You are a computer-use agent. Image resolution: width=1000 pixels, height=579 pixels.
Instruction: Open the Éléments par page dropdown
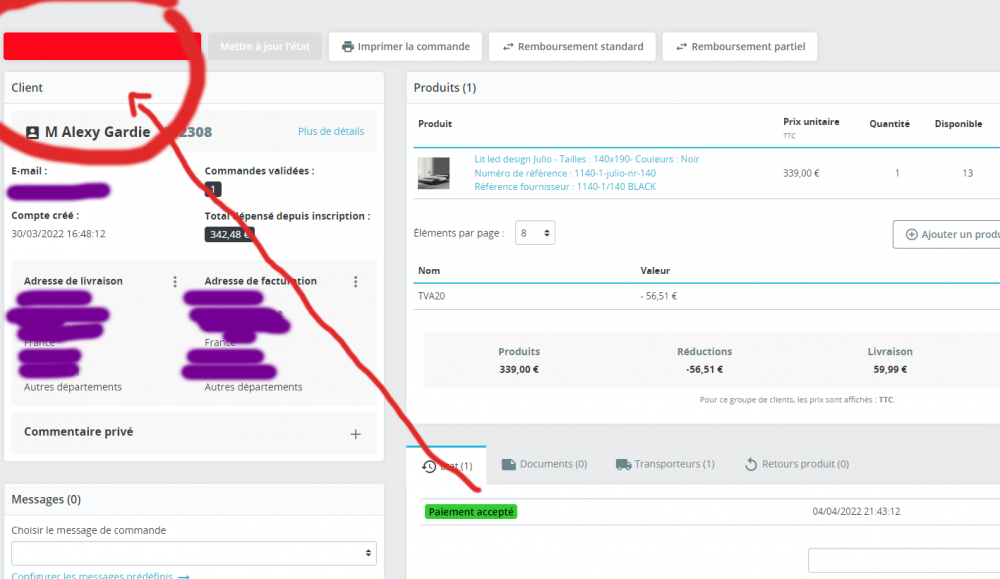(x=537, y=232)
